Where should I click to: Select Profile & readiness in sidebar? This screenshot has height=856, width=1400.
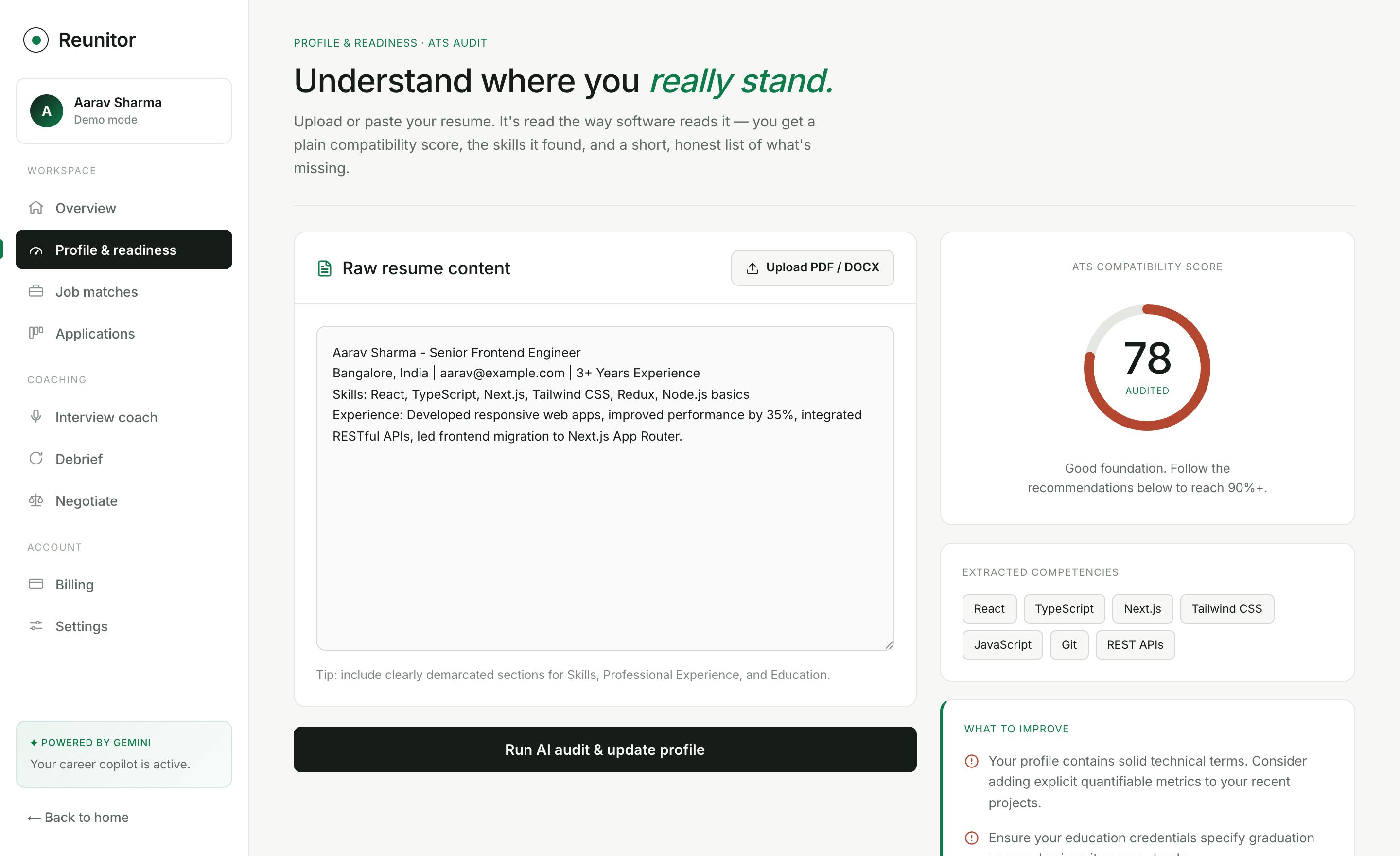124,250
